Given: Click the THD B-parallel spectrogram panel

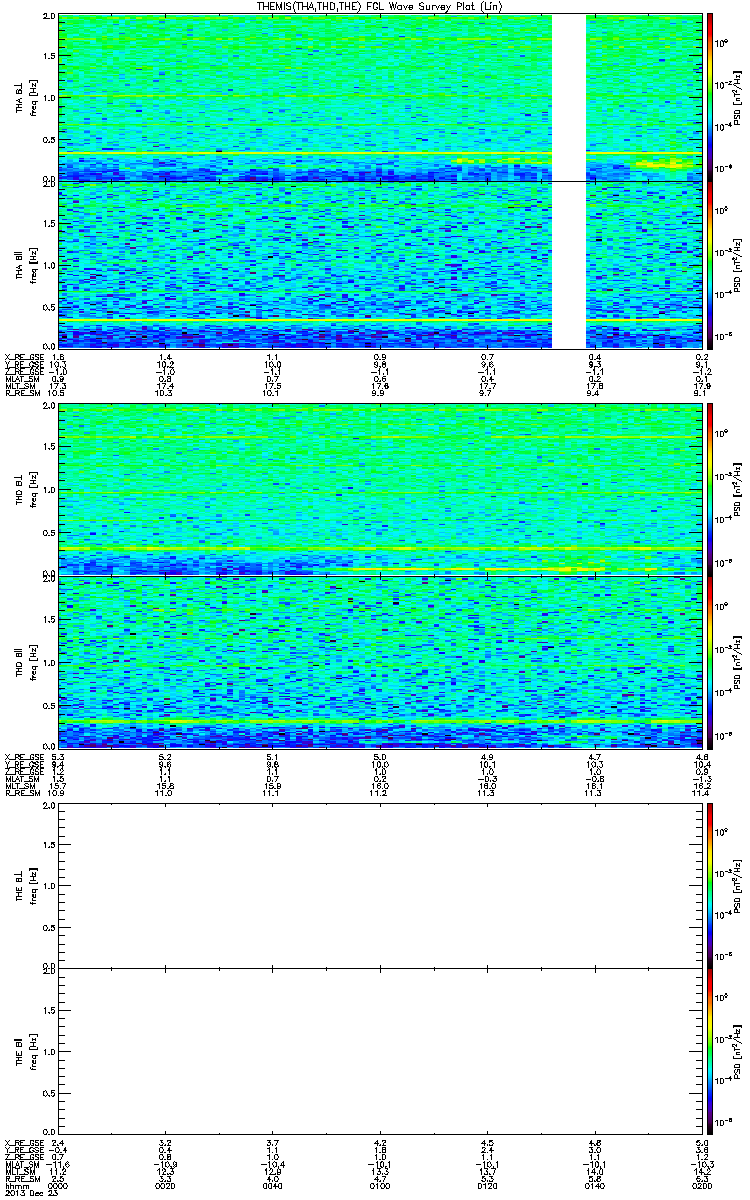Looking at the screenshot, I should [379, 662].
